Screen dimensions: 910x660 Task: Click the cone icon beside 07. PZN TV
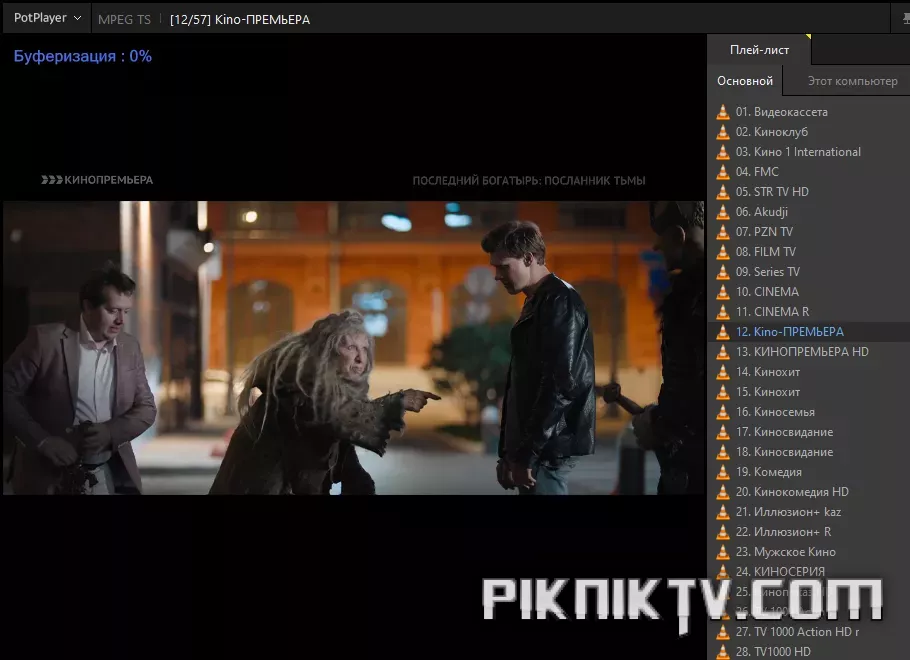pos(723,232)
